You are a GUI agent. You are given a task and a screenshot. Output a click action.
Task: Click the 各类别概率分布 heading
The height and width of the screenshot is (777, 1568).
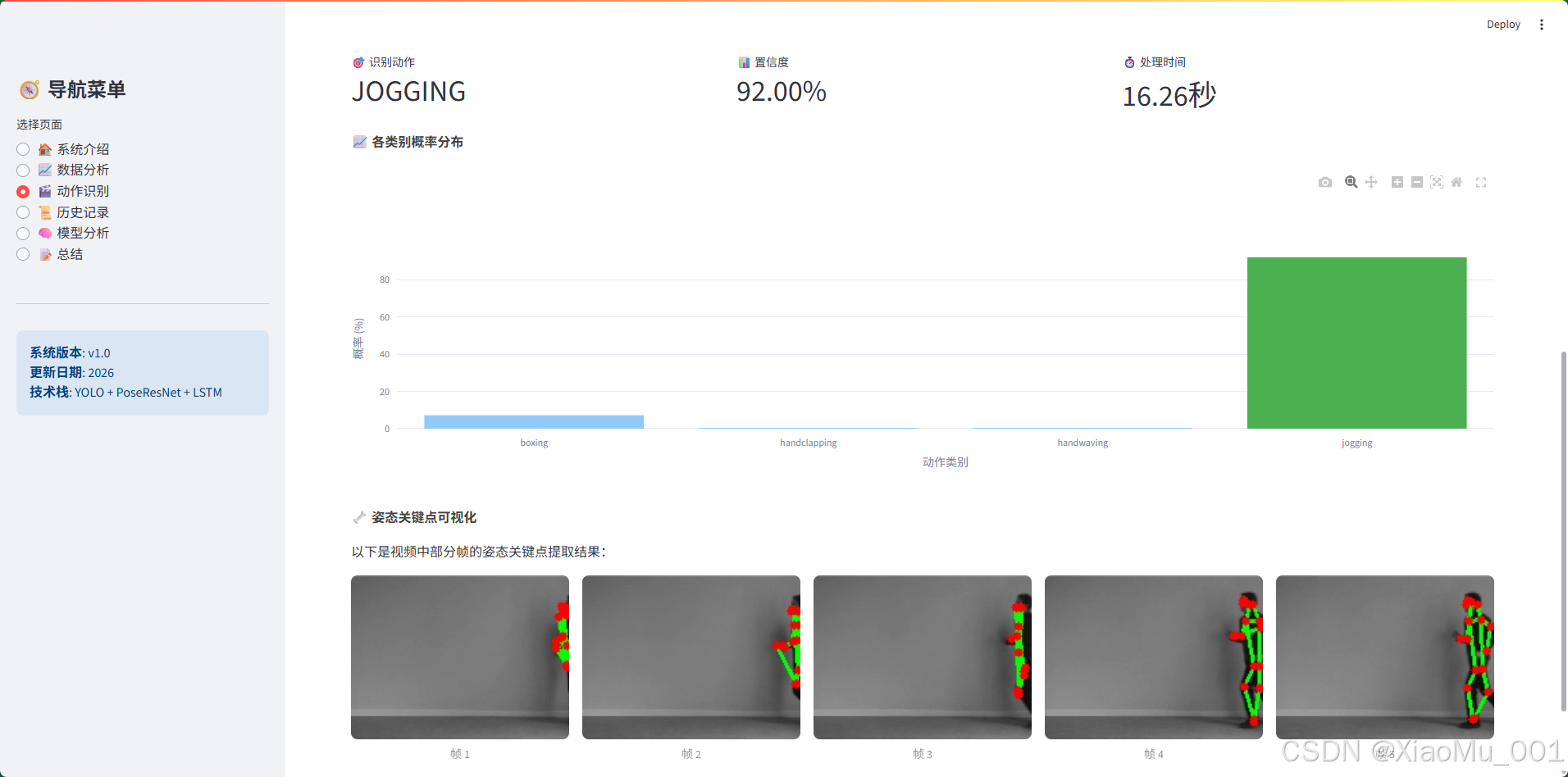tap(417, 142)
